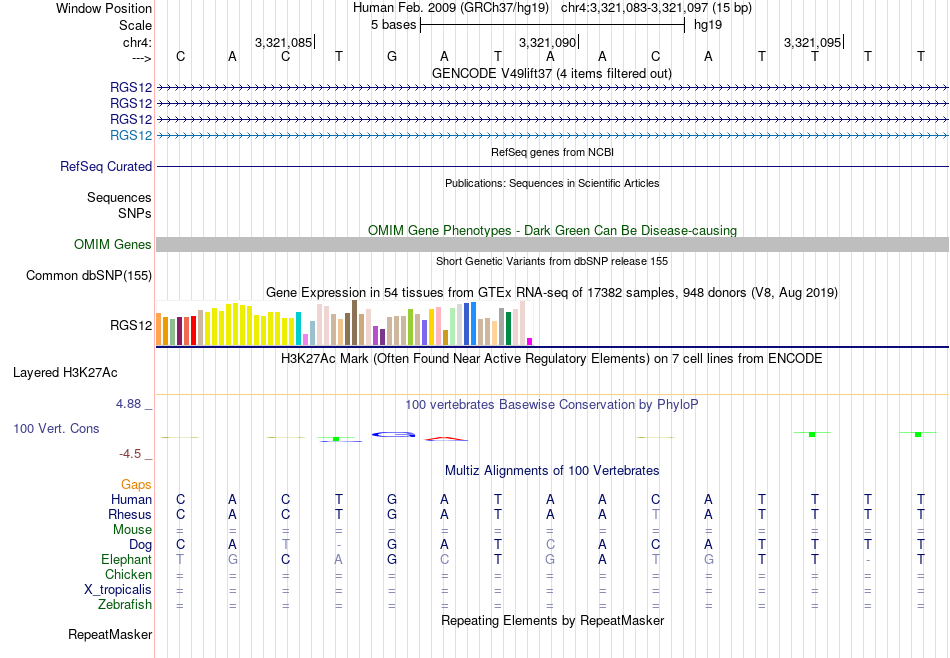Open 100 Vert. Cons track settings
Image resolution: width=950 pixels, height=658 pixels.
pyautogui.click(x=56, y=428)
